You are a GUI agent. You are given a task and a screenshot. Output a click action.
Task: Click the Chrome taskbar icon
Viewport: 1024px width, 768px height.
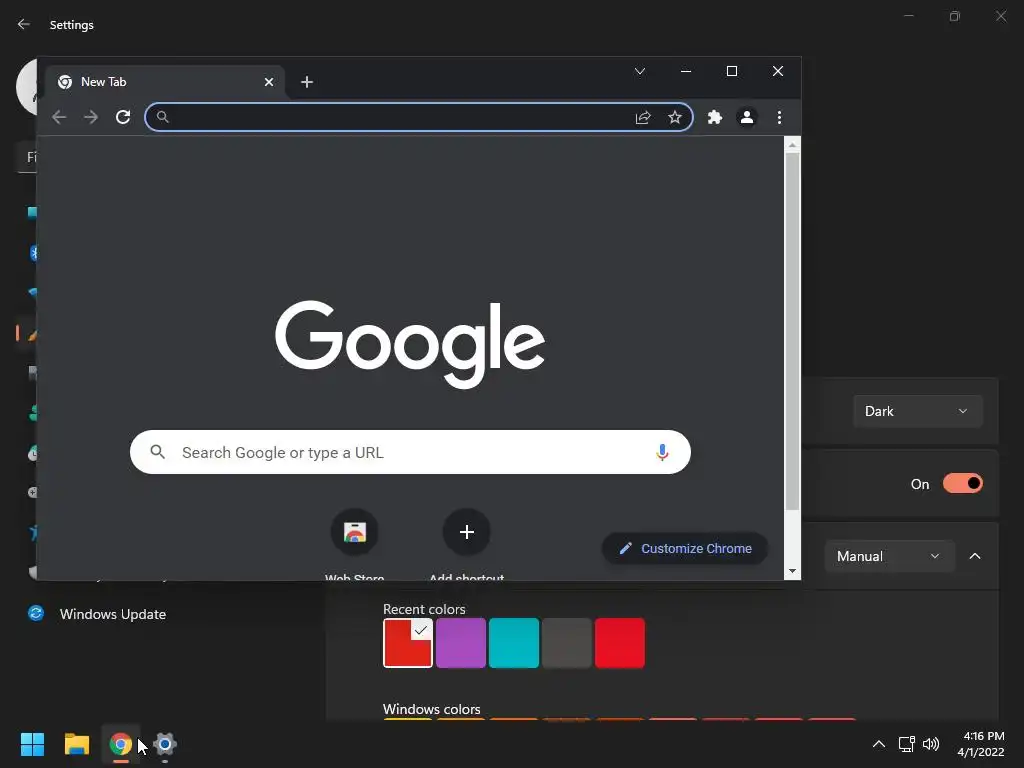click(x=121, y=744)
